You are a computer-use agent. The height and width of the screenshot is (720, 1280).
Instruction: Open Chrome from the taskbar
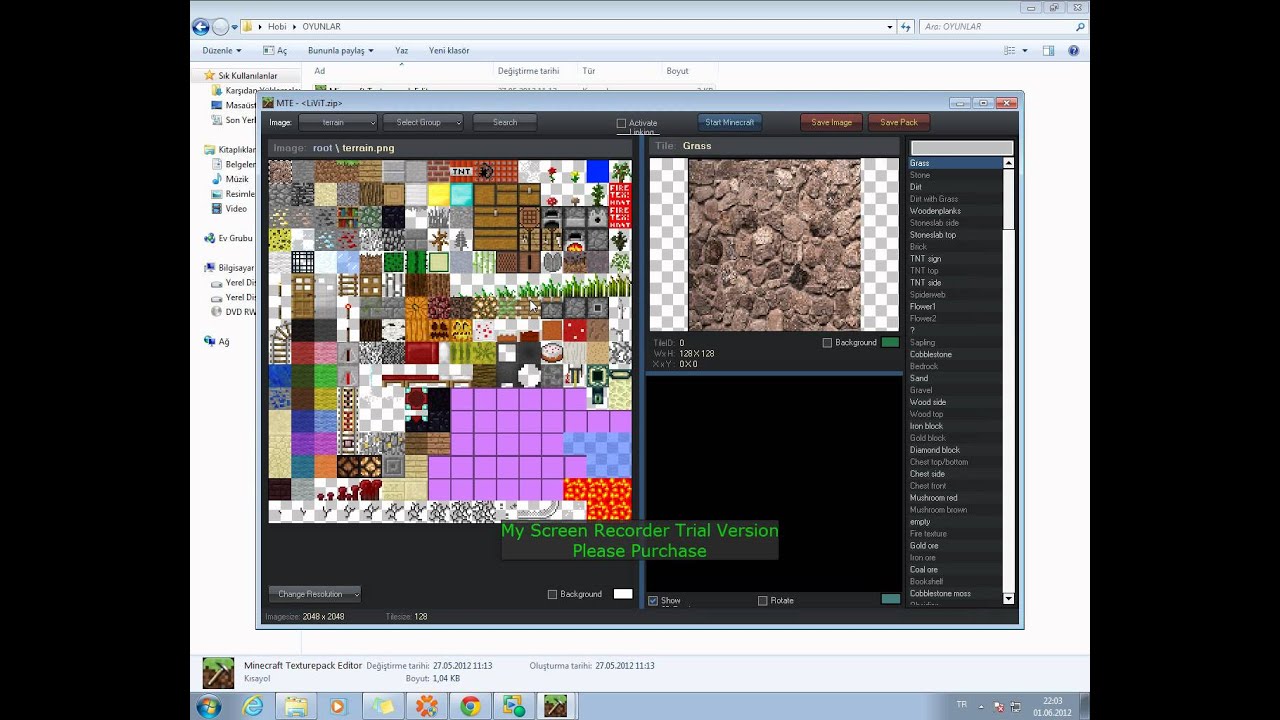point(470,707)
